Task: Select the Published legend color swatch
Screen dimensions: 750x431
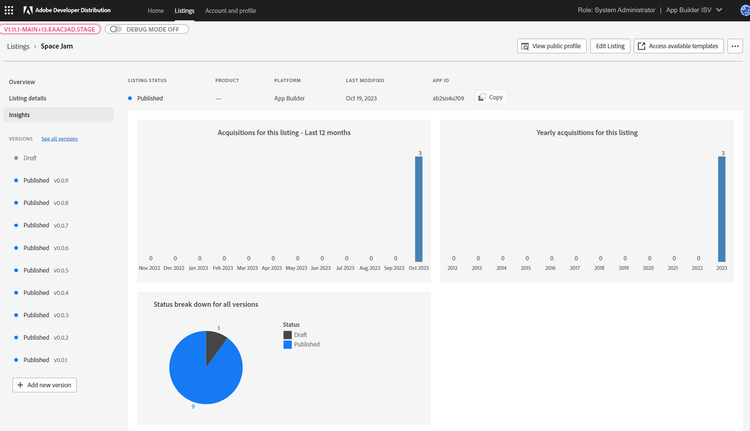Action: coord(286,344)
